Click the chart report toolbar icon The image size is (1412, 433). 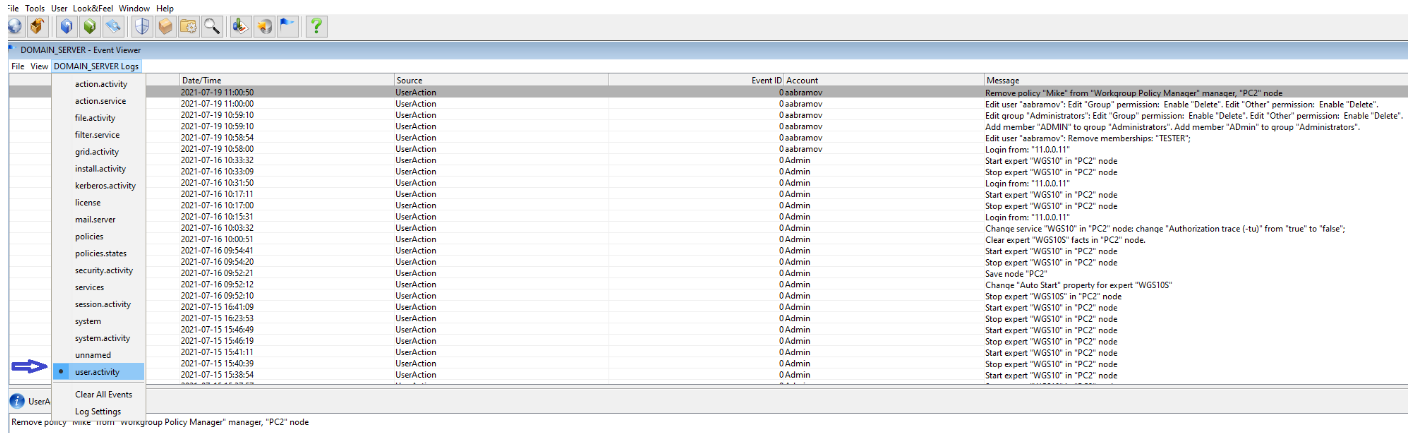[240, 26]
